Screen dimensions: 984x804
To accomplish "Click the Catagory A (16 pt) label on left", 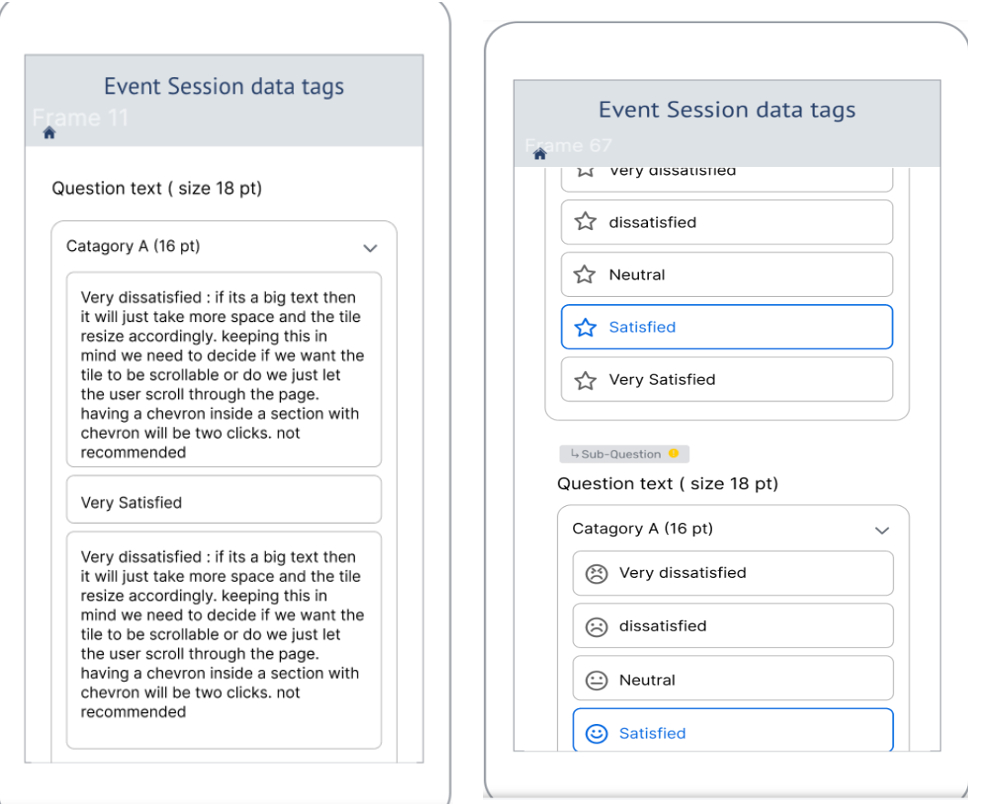I will pos(133,246).
